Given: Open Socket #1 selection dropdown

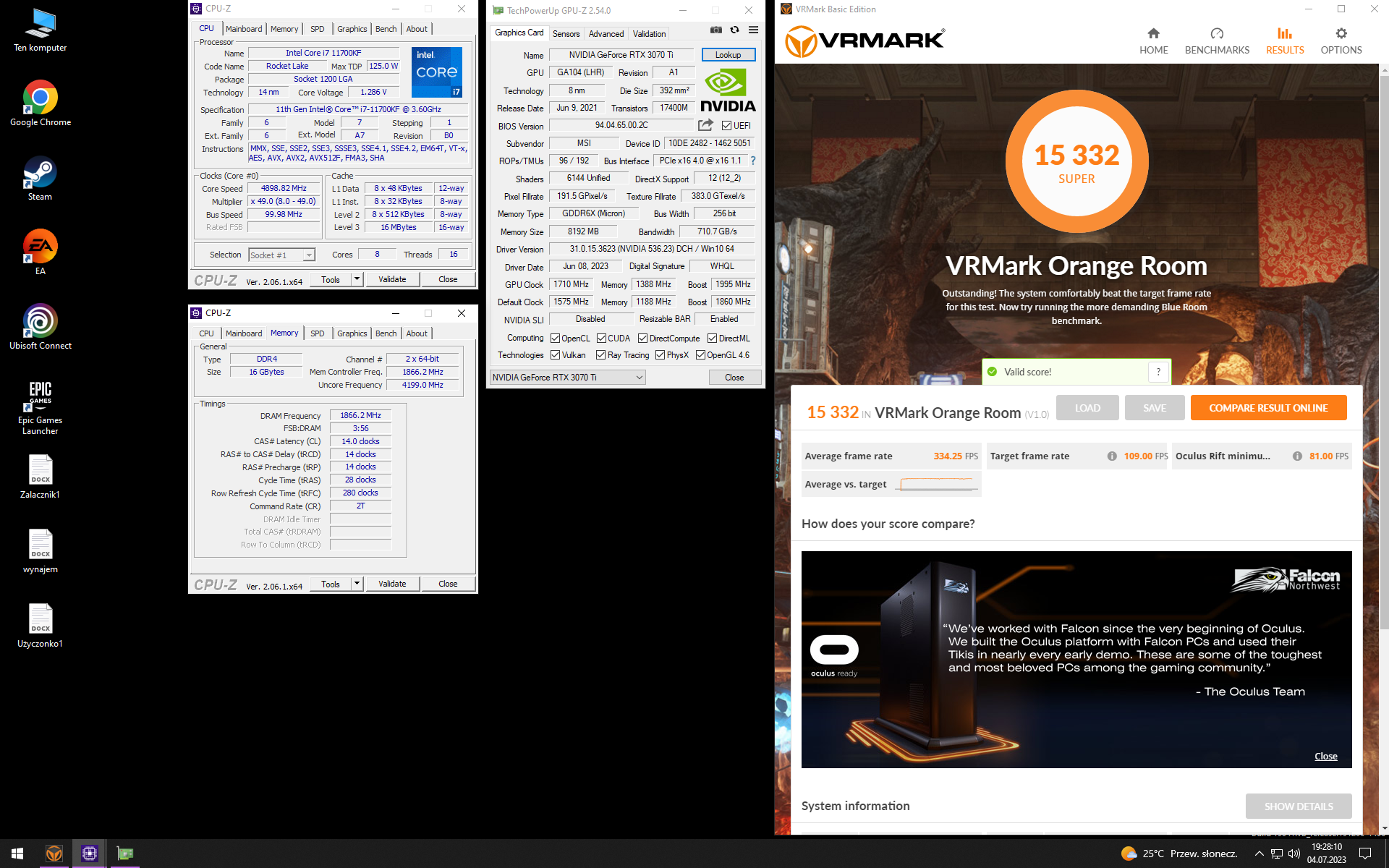Looking at the screenshot, I should 281,255.
